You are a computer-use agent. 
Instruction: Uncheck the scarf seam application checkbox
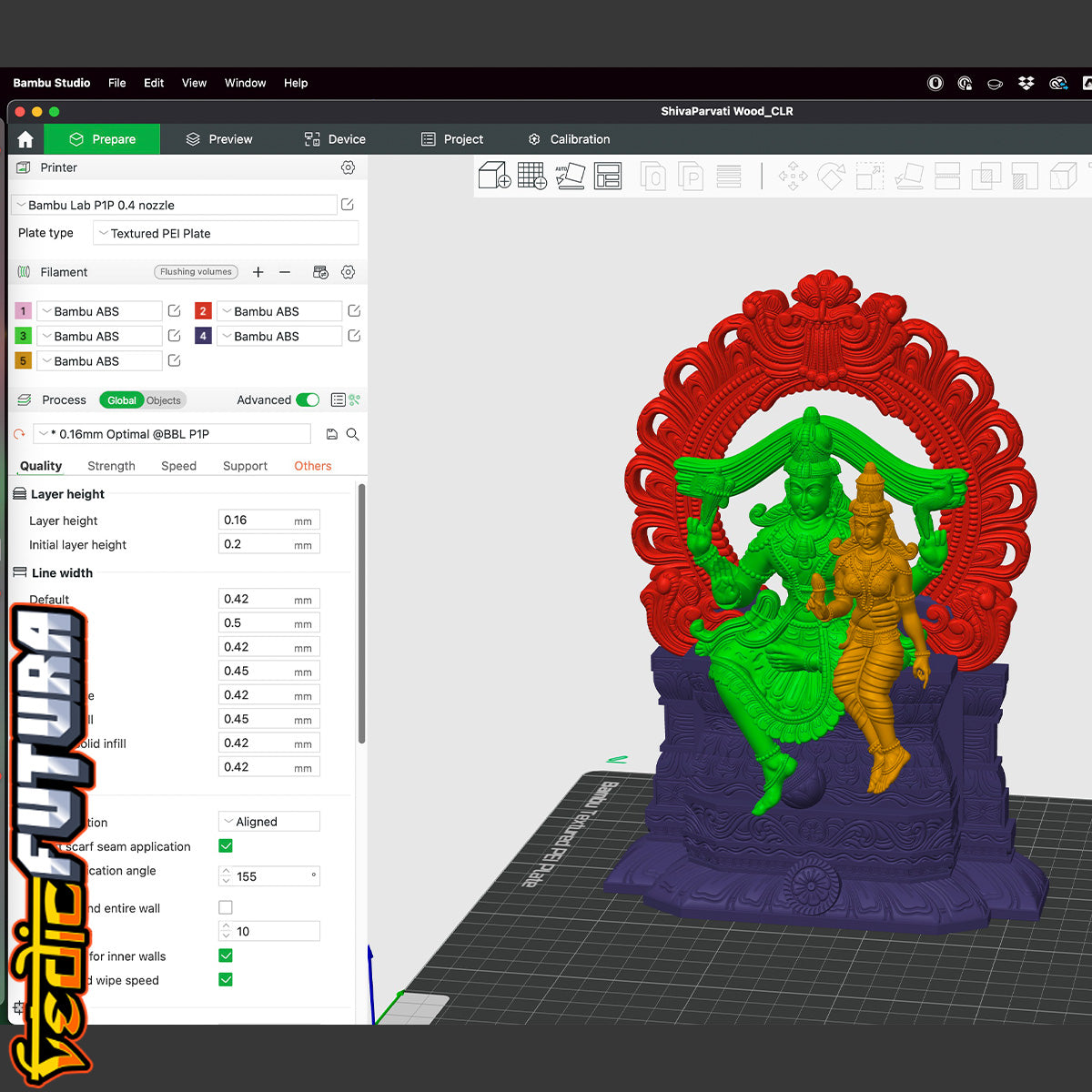pos(226,846)
